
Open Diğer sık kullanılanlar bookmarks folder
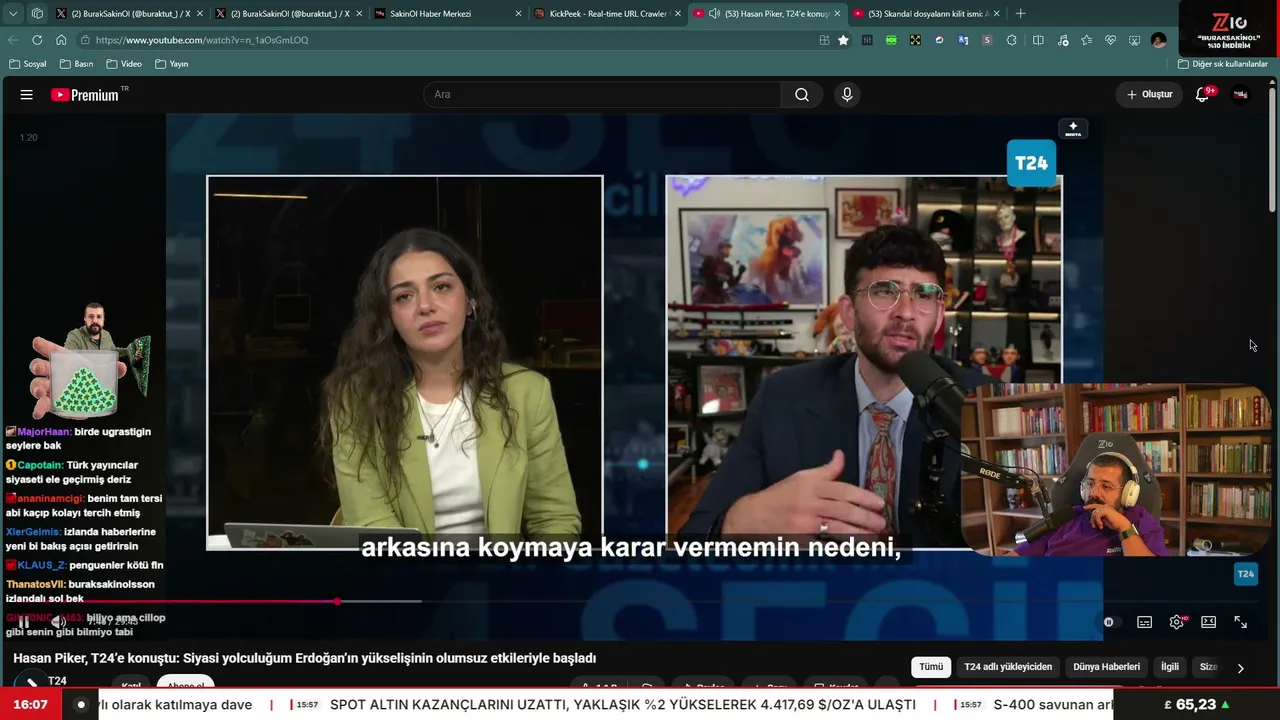pyautogui.click(x=1222, y=64)
